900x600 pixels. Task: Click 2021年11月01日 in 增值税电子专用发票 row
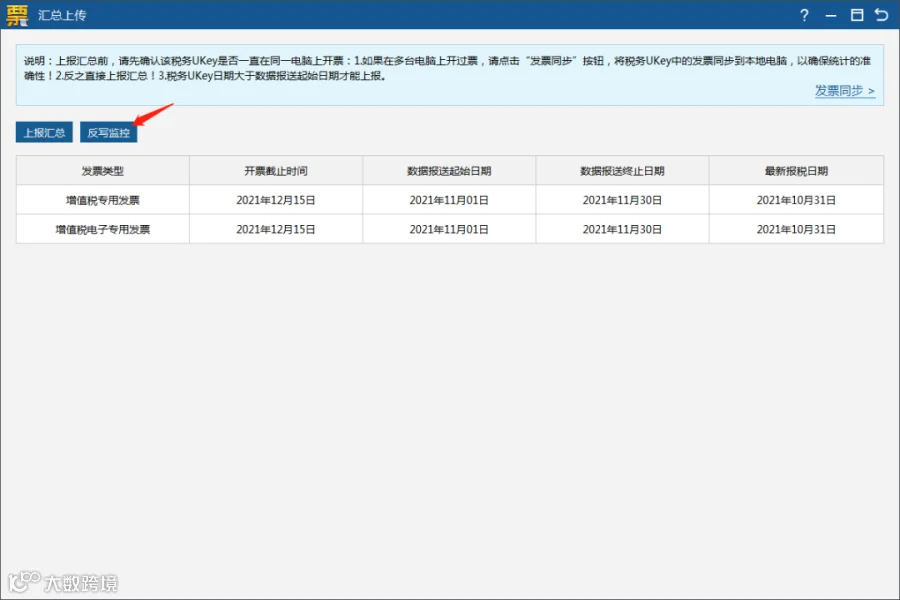[449, 230]
